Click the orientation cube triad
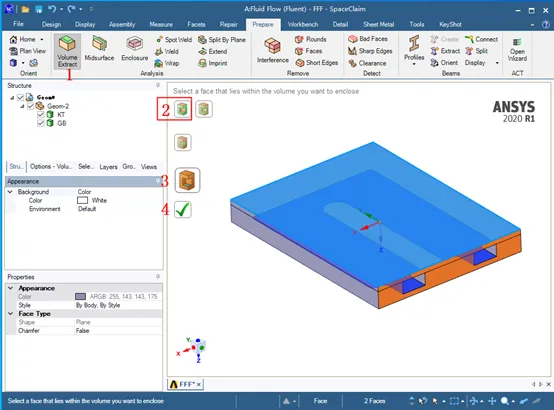554x410 pixels. pyautogui.click(x=191, y=349)
